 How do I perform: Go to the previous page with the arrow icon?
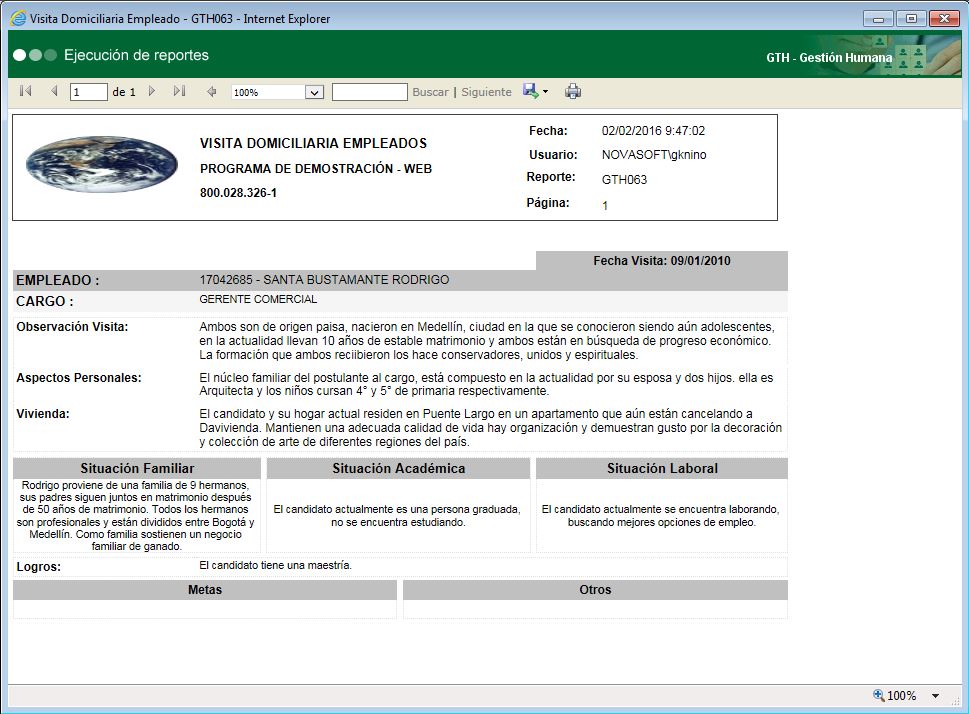(54, 91)
